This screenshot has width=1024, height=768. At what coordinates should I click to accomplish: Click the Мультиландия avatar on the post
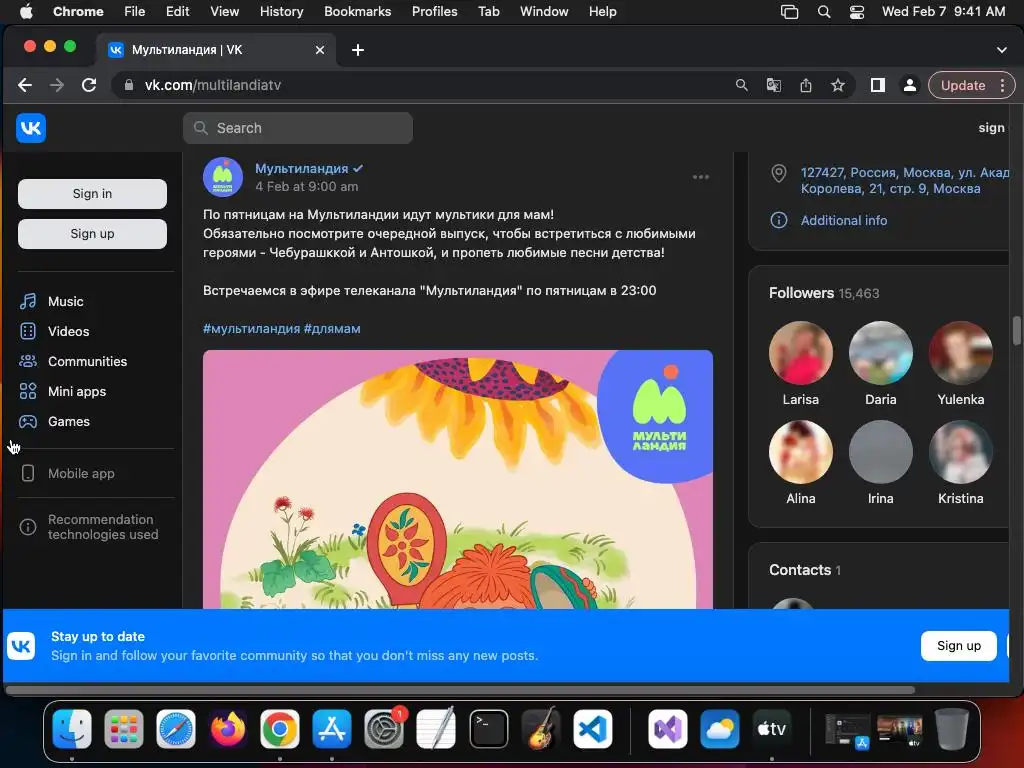point(223,176)
